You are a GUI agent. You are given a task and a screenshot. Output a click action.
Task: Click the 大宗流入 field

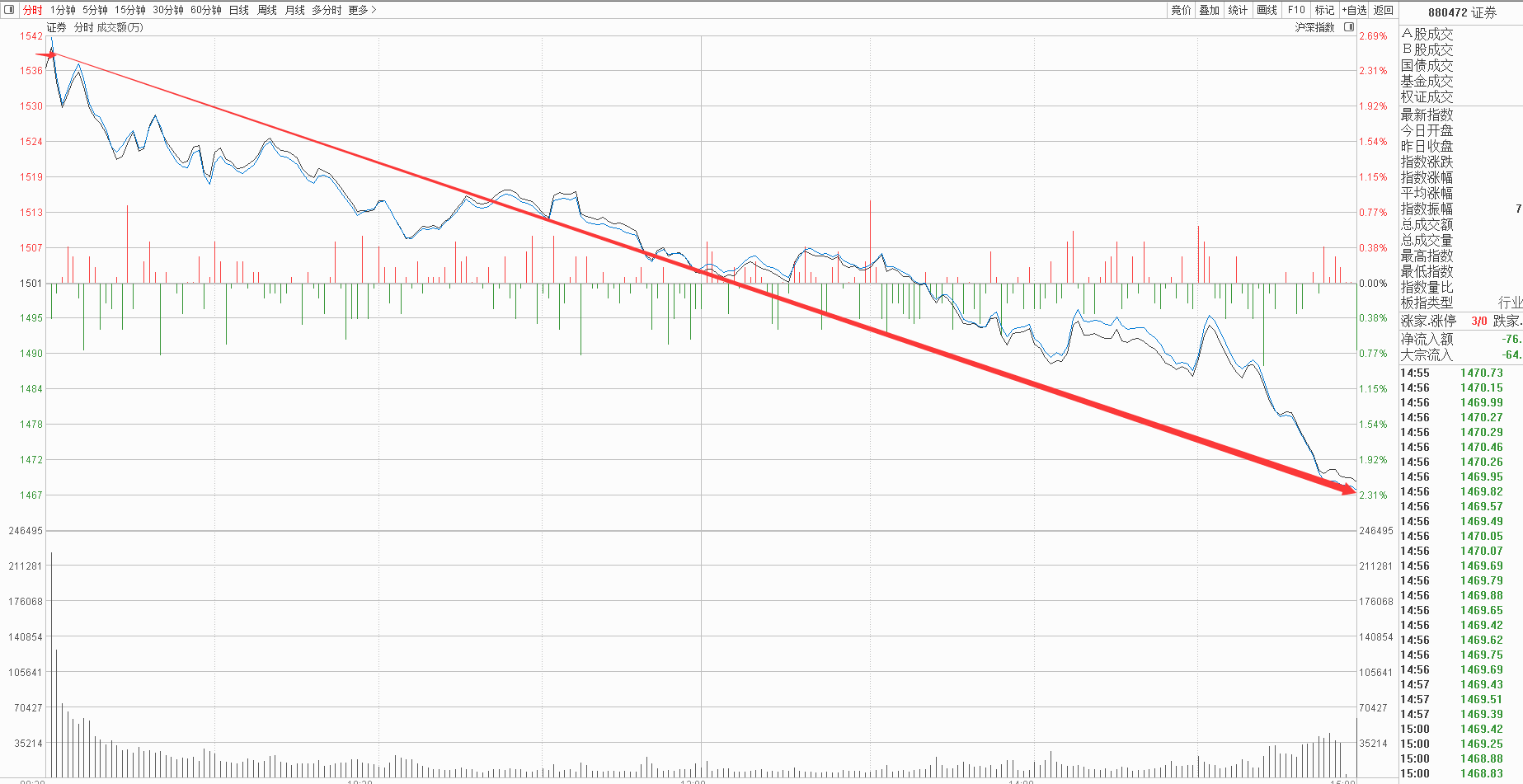click(1427, 354)
